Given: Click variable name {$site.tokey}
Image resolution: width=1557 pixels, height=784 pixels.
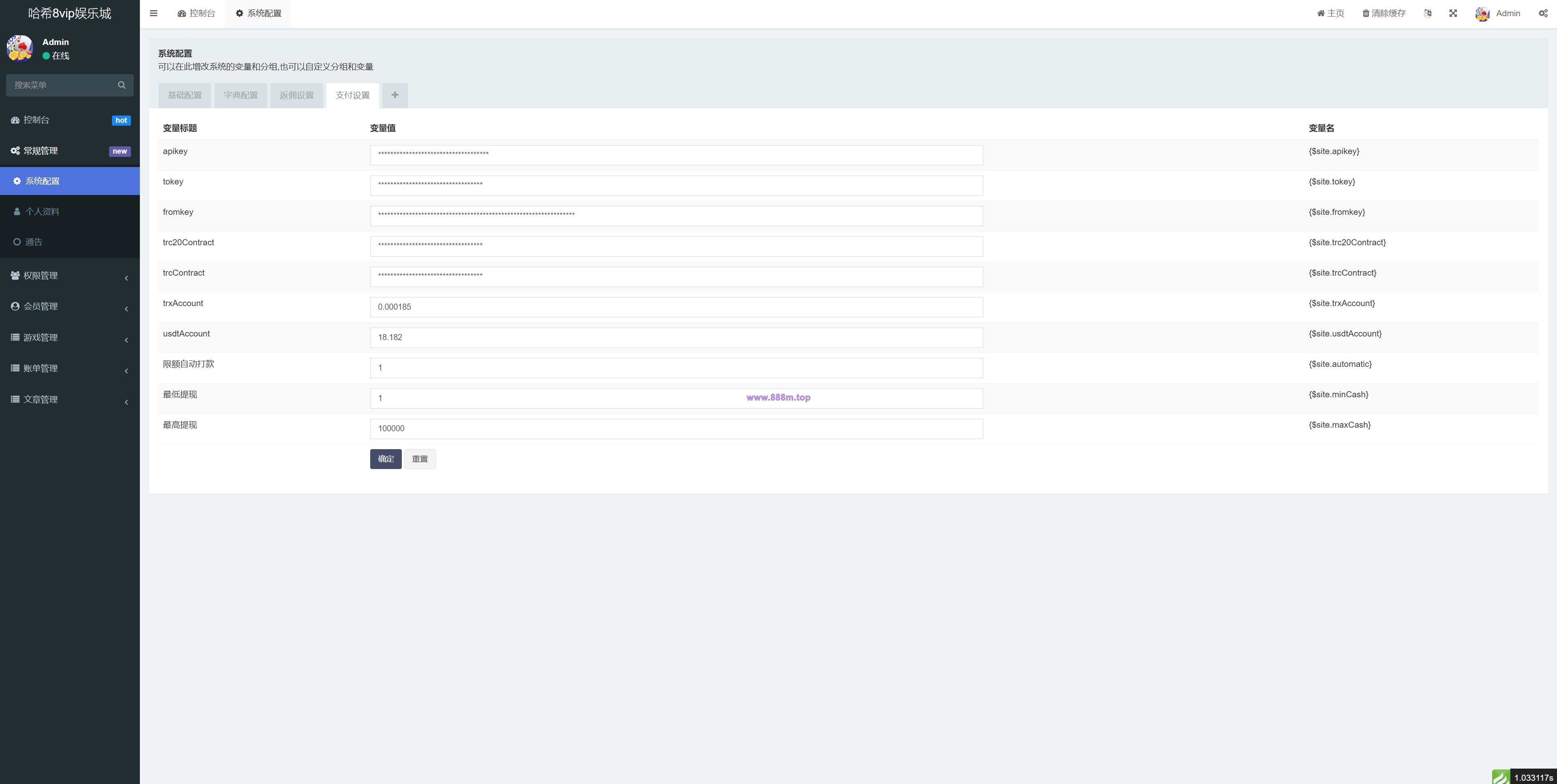Looking at the screenshot, I should [x=1332, y=181].
